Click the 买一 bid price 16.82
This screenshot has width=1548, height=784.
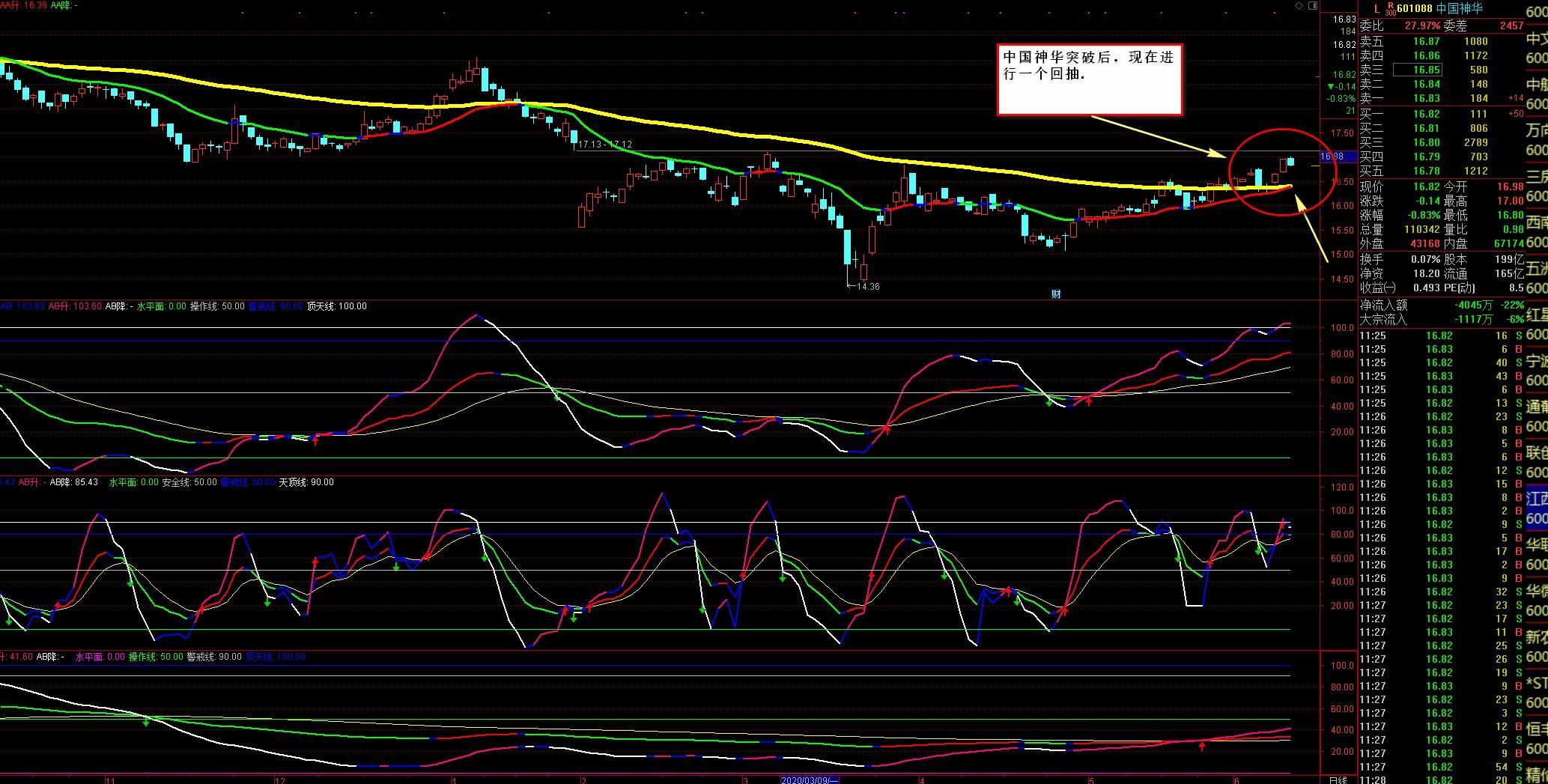pyautogui.click(x=1427, y=114)
